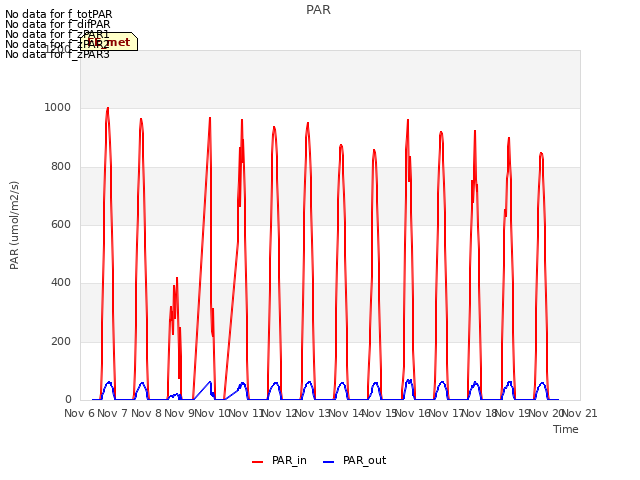Click the PAR (umol/m2/s) axis label
Image resolution: width=640 pixels, height=480 pixels.
14,225
